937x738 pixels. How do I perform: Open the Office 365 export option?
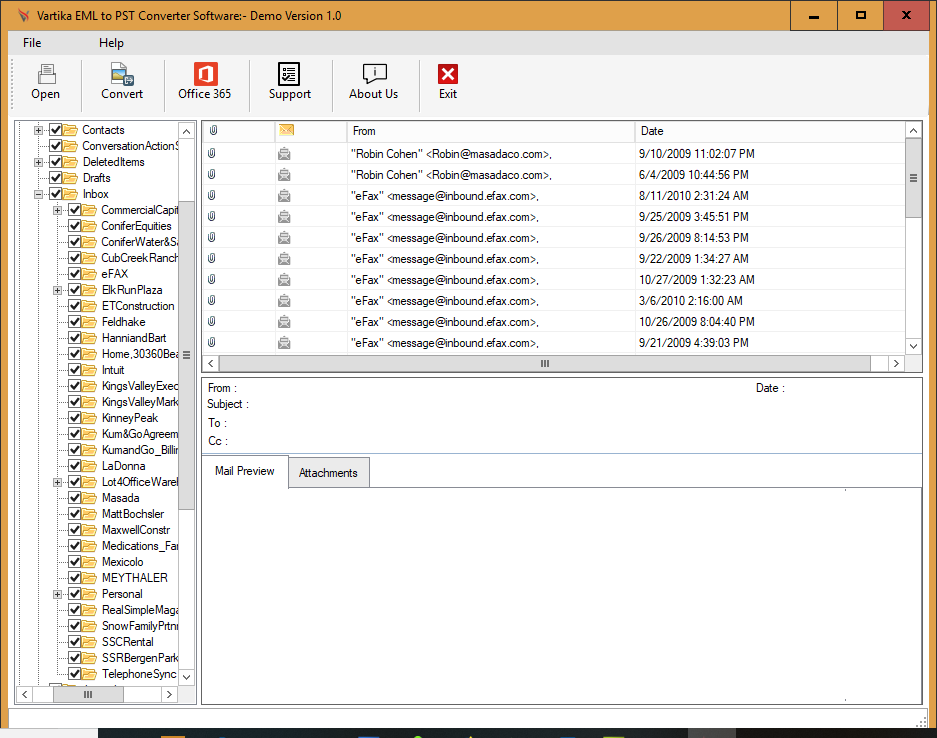[205, 74]
